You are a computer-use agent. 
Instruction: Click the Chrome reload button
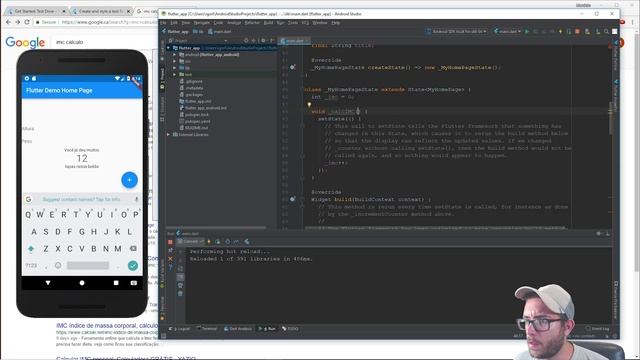click(x=27, y=22)
